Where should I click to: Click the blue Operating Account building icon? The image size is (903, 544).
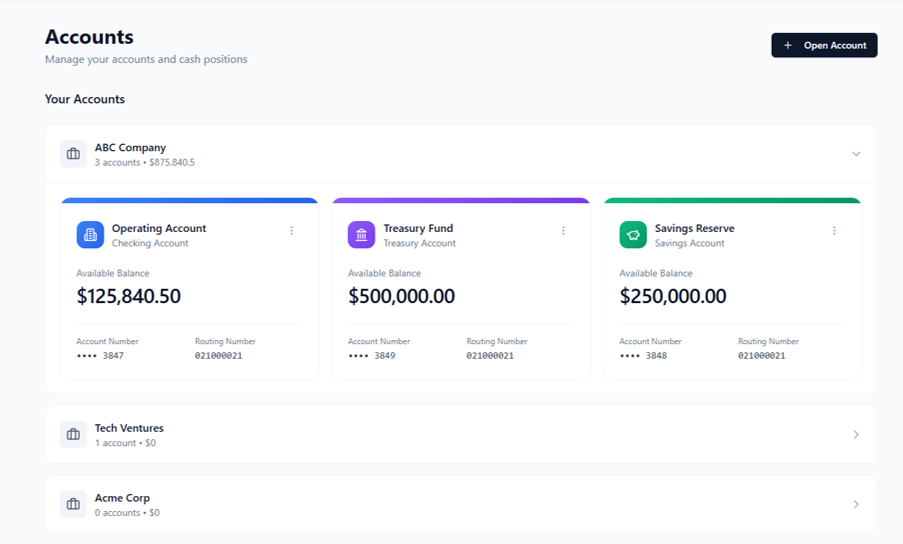coord(90,235)
